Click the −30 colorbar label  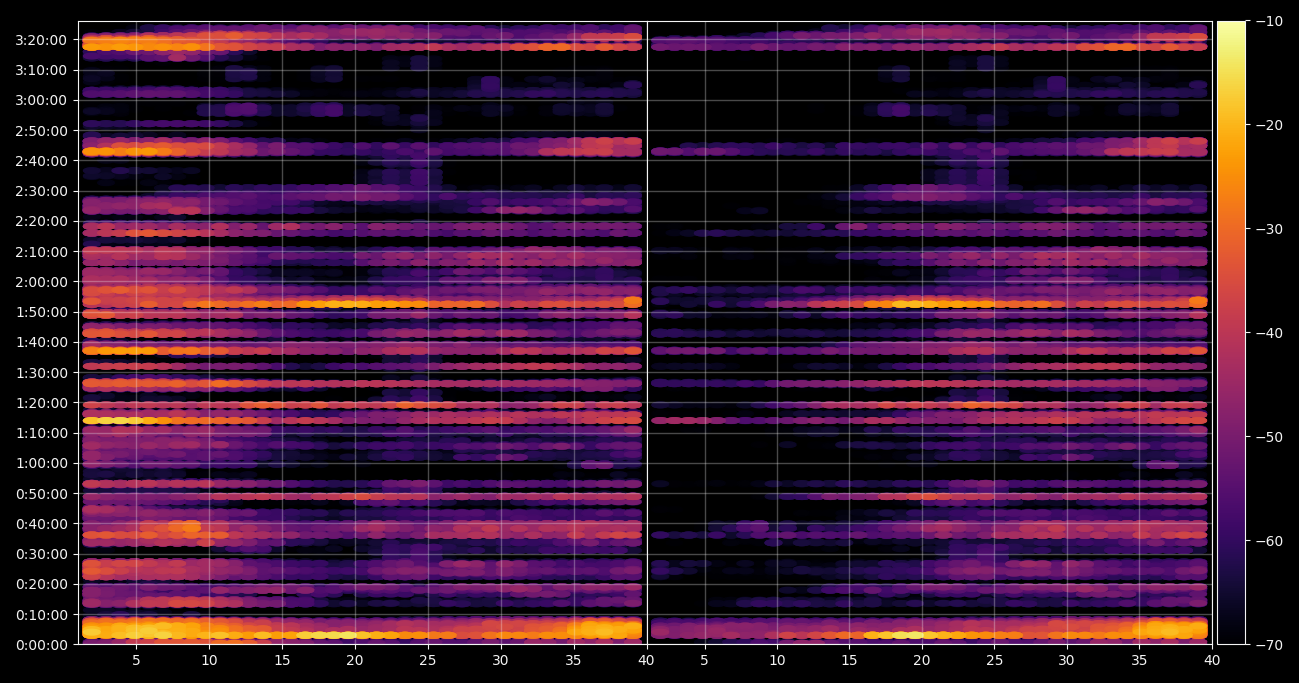[1271, 229]
